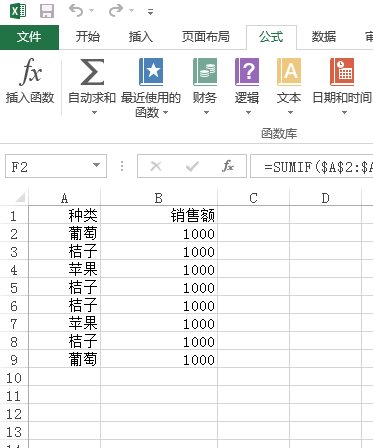373x448 pixels.
Task: Open the 日期和时间 functions icon
Action: (x=342, y=72)
